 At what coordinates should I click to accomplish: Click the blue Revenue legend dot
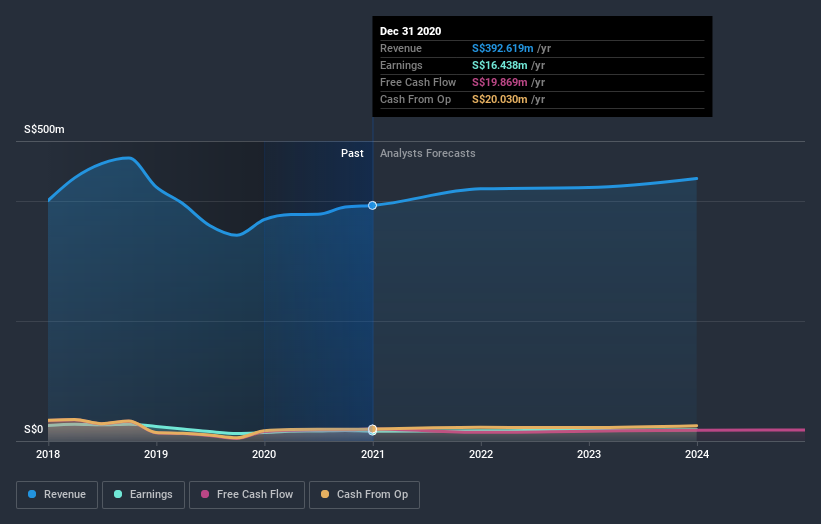coord(32,494)
